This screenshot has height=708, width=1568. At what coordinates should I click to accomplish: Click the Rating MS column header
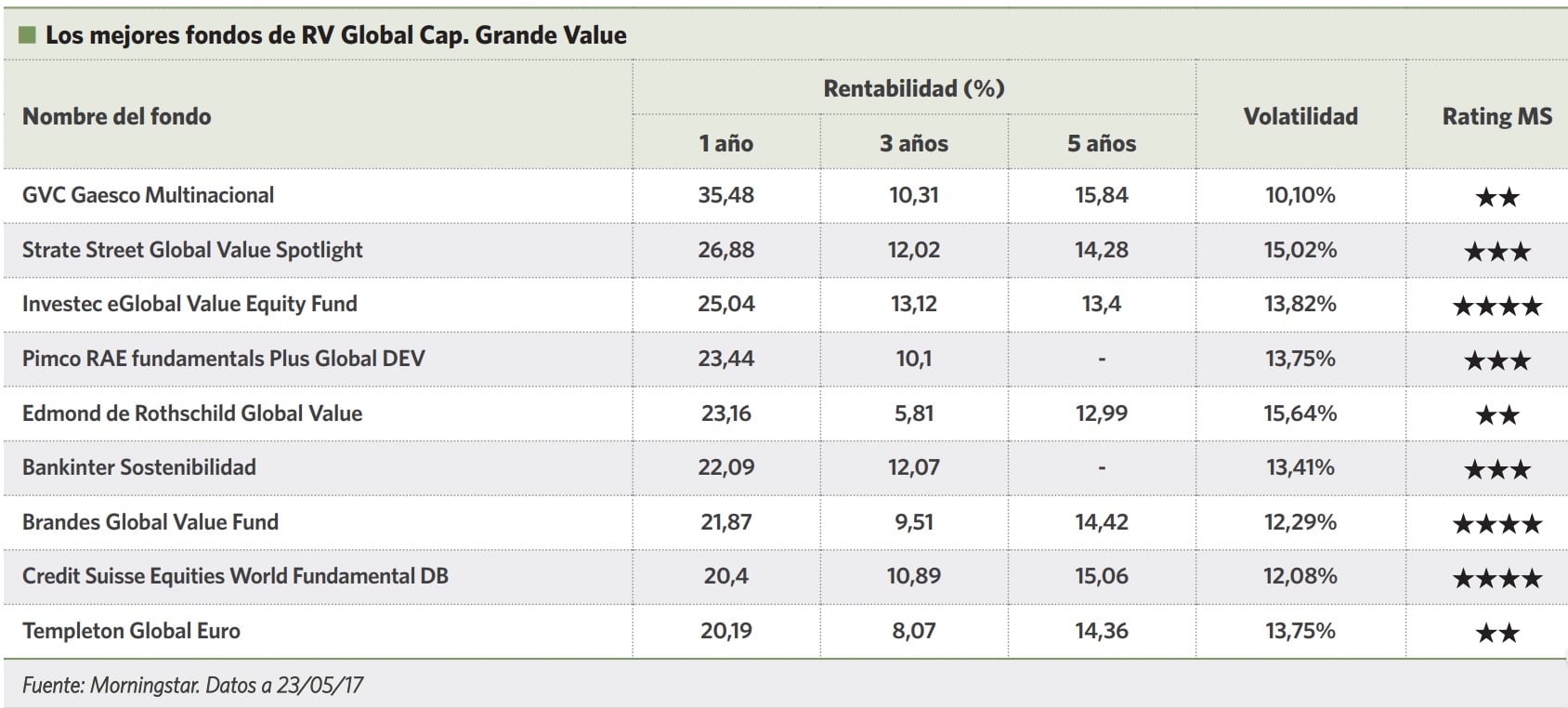point(1496,116)
